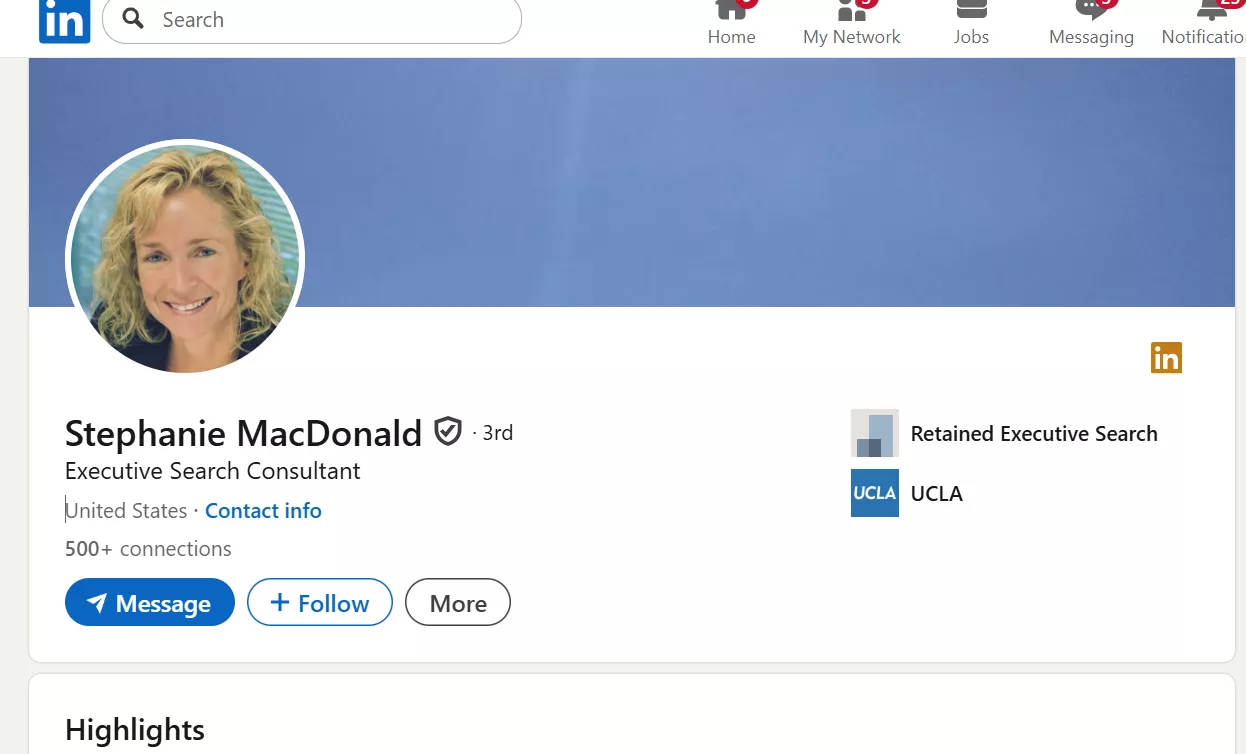The height and width of the screenshot is (754, 1246).
Task: Click the blue profile banner image
Action: (760, 180)
